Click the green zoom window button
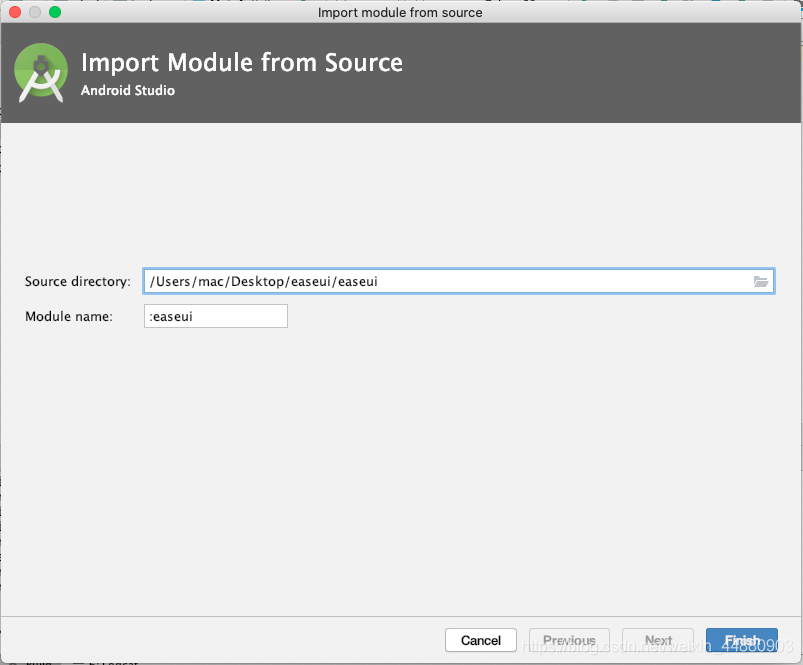 click(x=55, y=12)
